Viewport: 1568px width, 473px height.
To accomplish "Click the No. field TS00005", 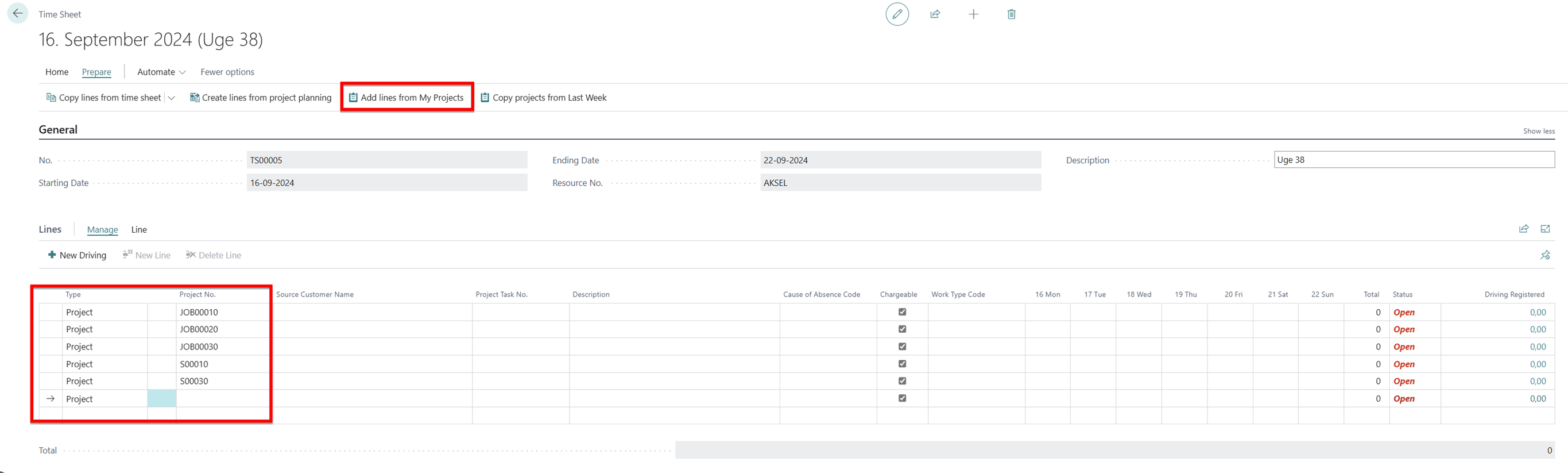I will click(x=386, y=160).
